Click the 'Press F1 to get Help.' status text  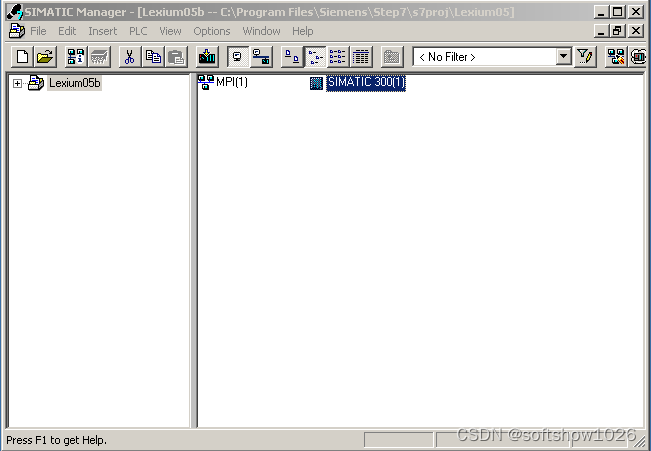[x=56, y=440]
